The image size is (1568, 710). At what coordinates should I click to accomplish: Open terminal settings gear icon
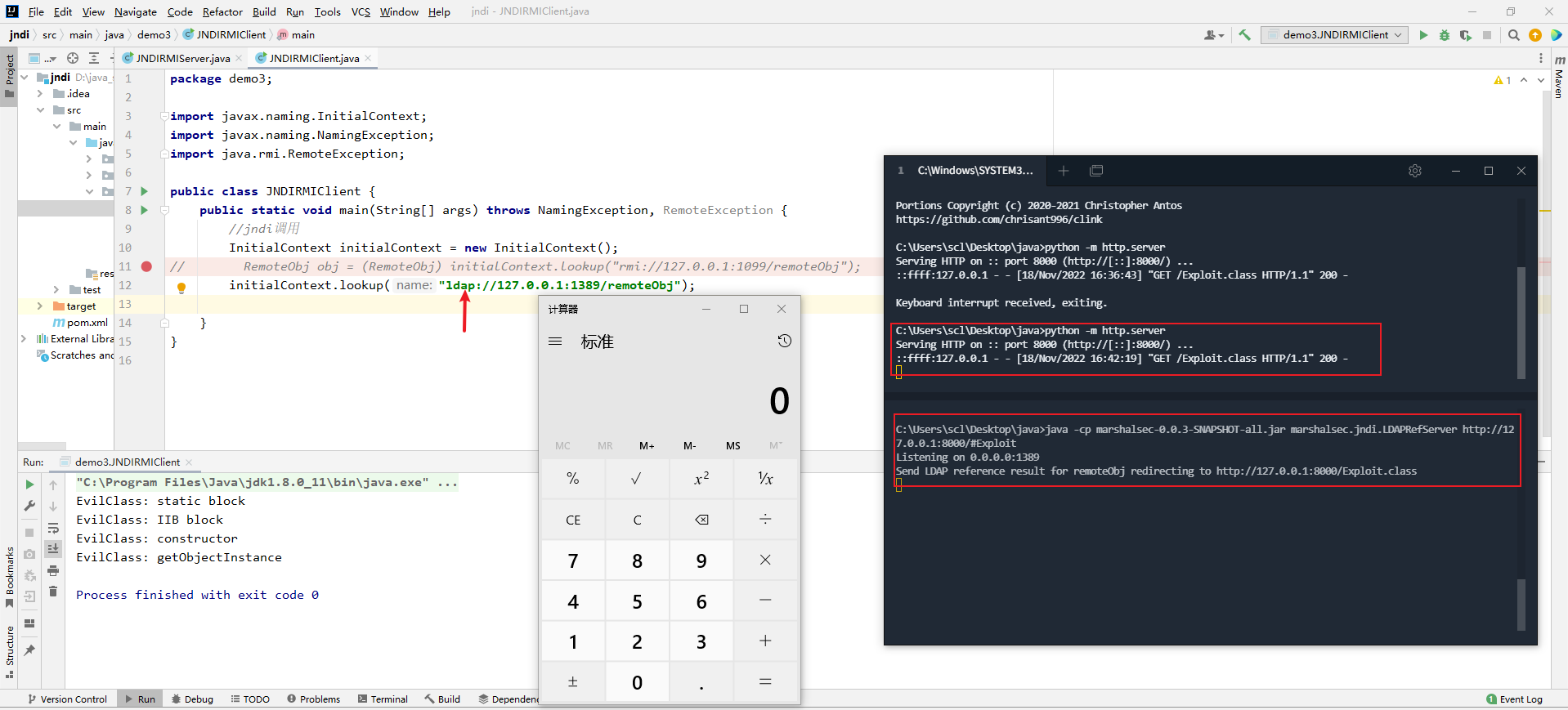(x=1415, y=171)
